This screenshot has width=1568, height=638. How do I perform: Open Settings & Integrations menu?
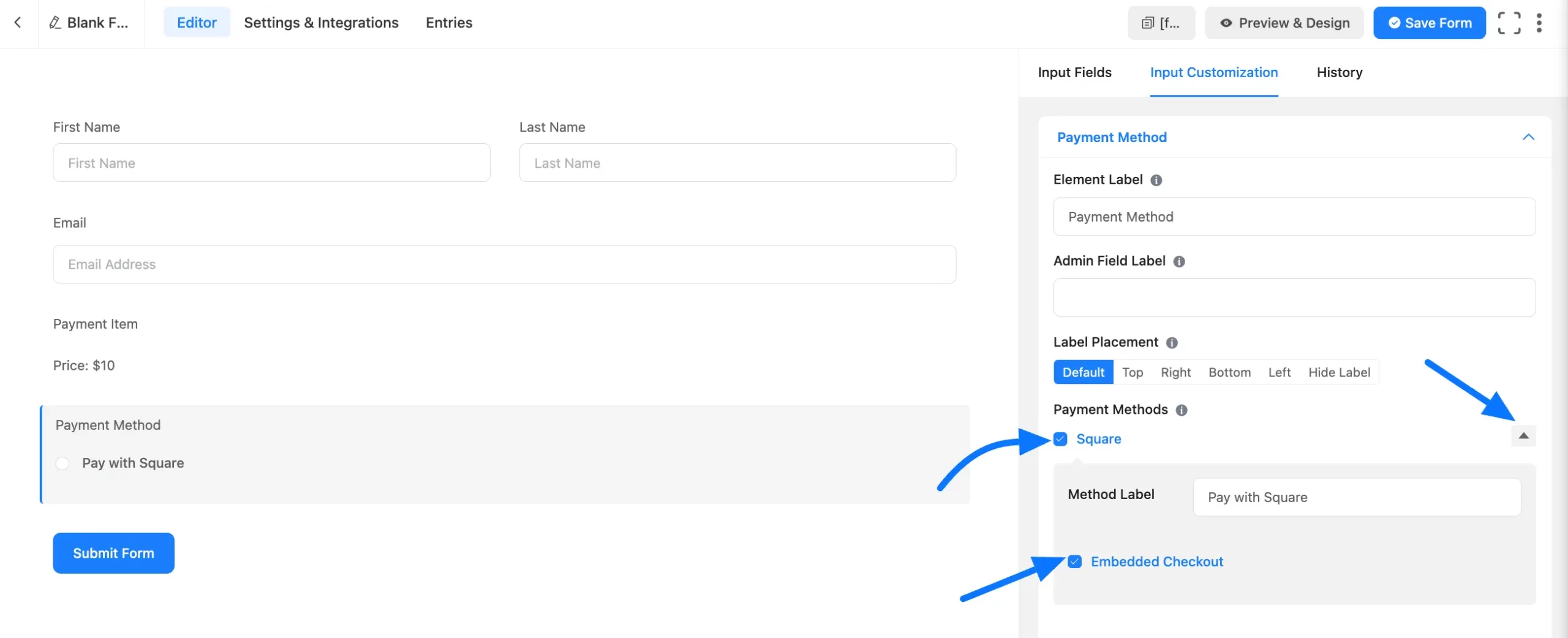321,23
